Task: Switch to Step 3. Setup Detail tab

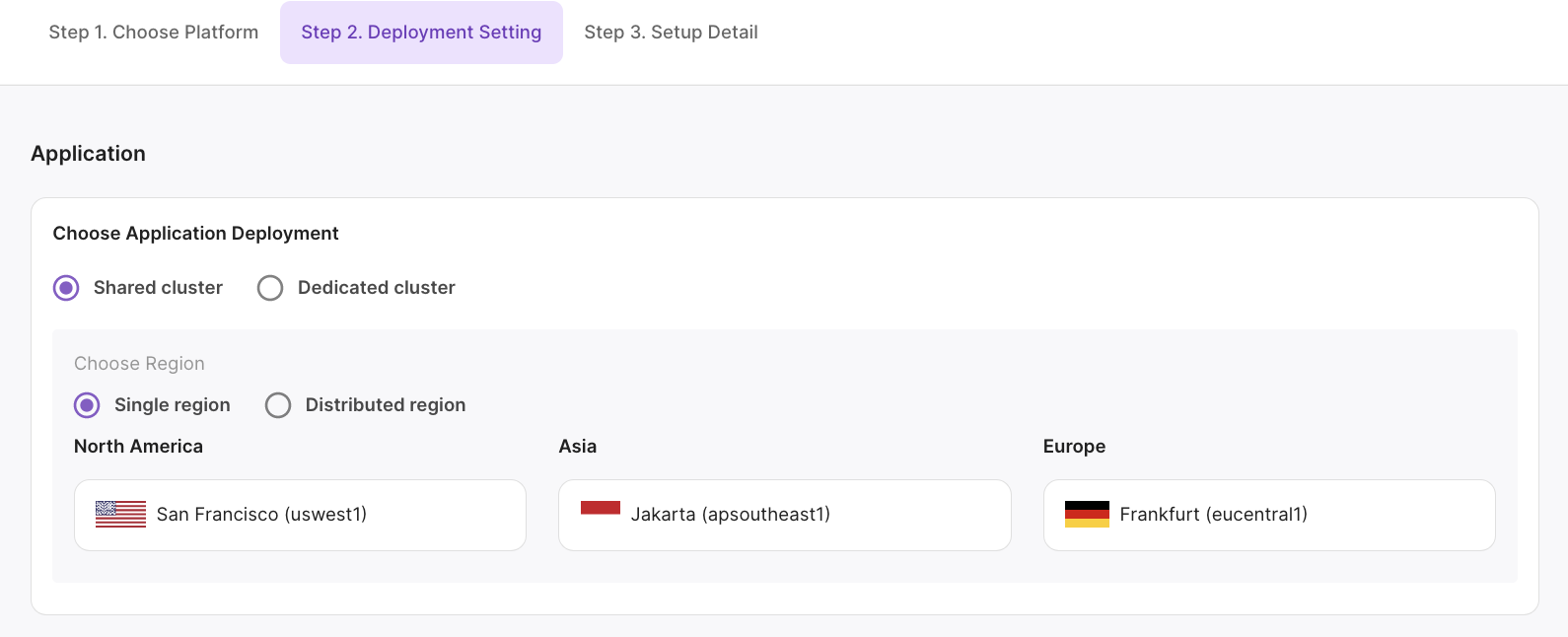Action: 671,33
